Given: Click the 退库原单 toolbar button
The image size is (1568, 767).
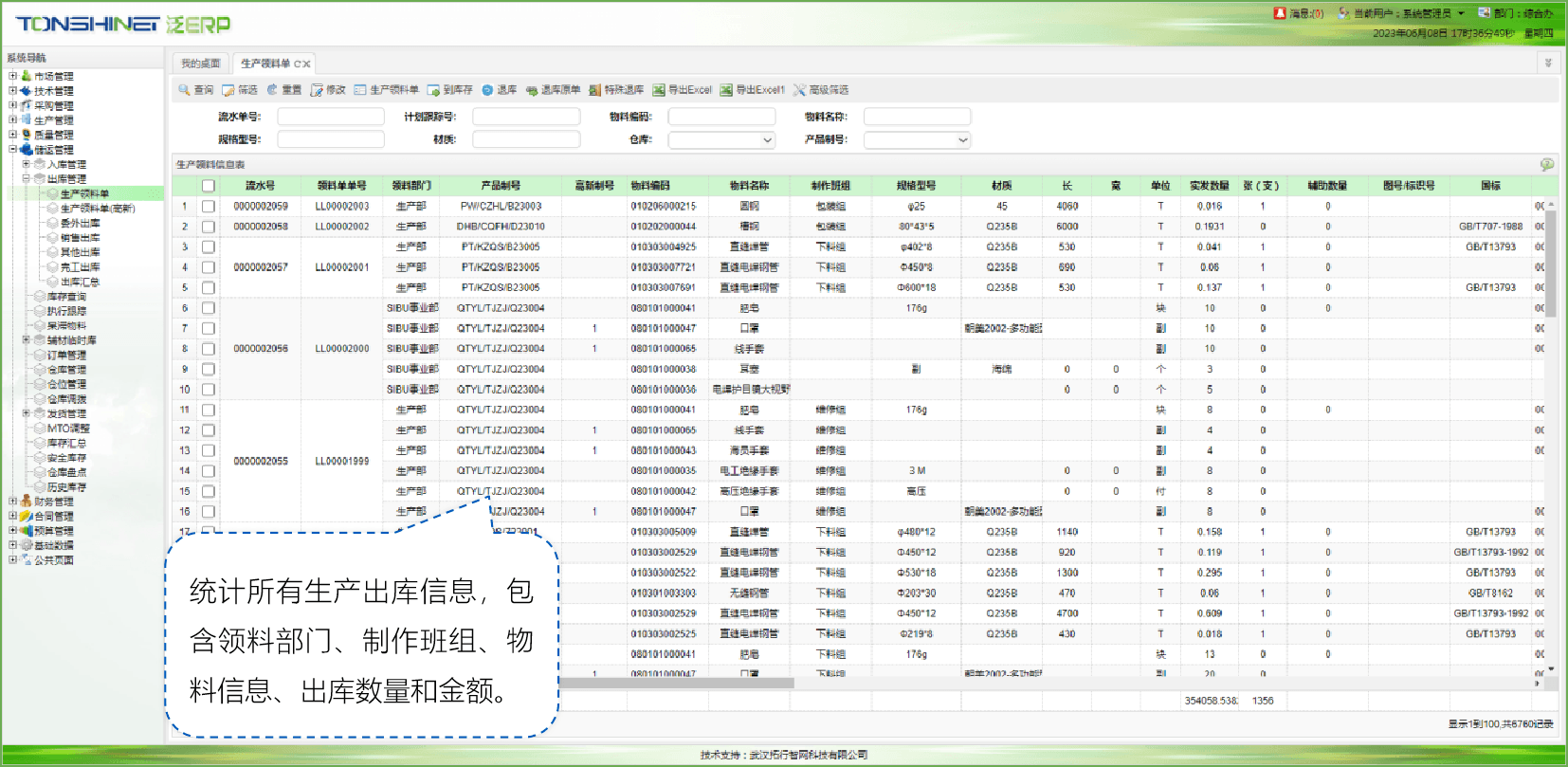Looking at the screenshot, I should tap(553, 90).
